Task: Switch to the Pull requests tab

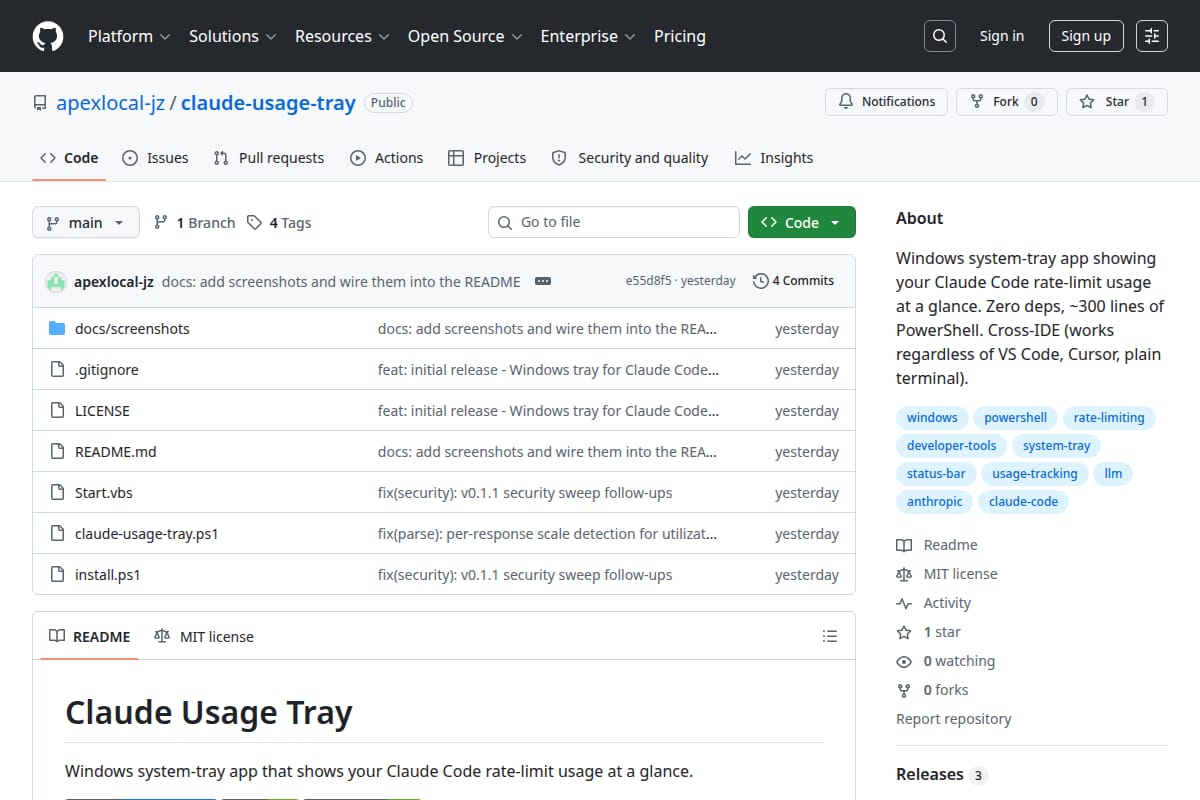Action: (x=269, y=158)
